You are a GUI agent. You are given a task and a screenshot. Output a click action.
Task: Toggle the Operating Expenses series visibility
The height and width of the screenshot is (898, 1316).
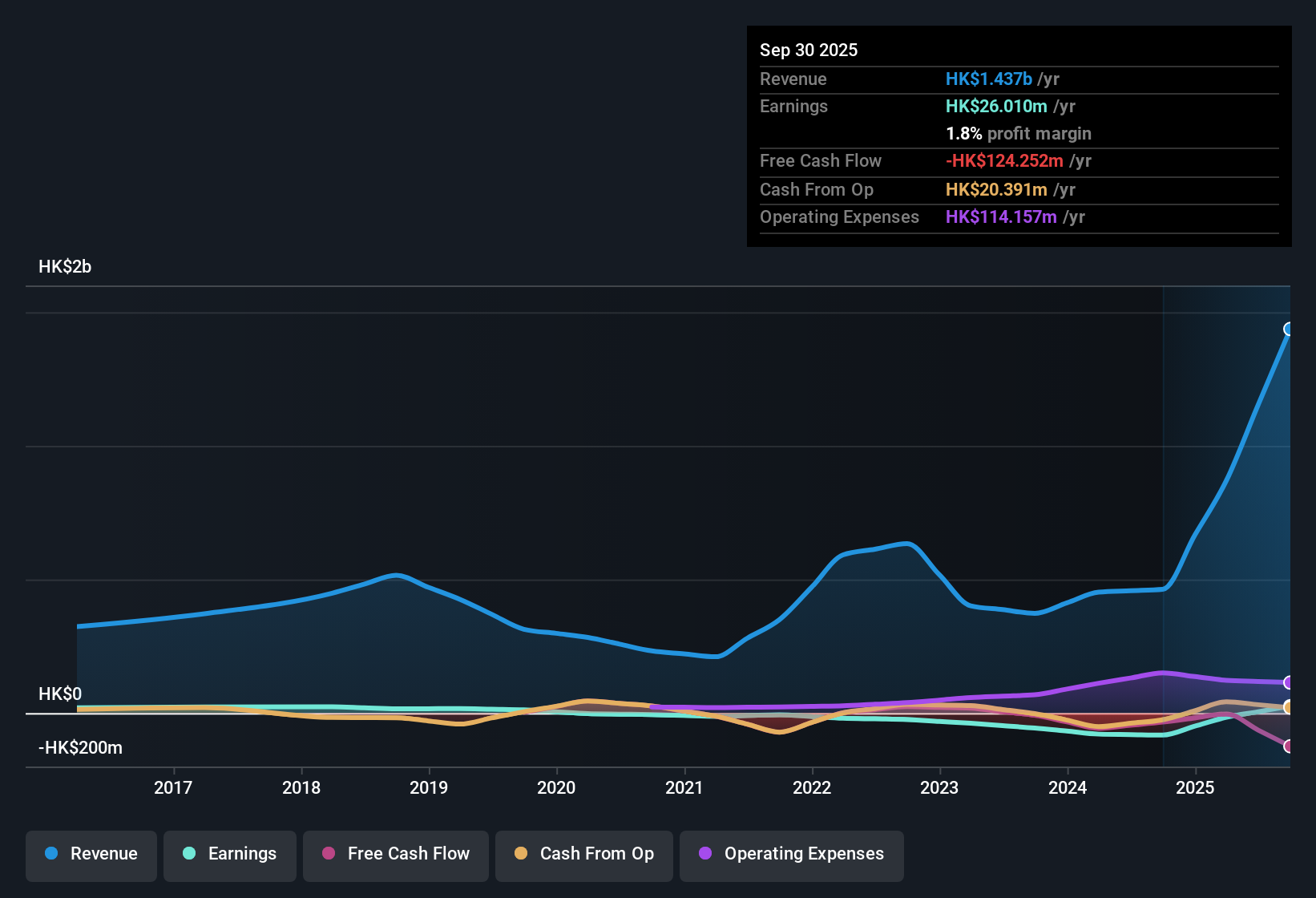pos(791,856)
